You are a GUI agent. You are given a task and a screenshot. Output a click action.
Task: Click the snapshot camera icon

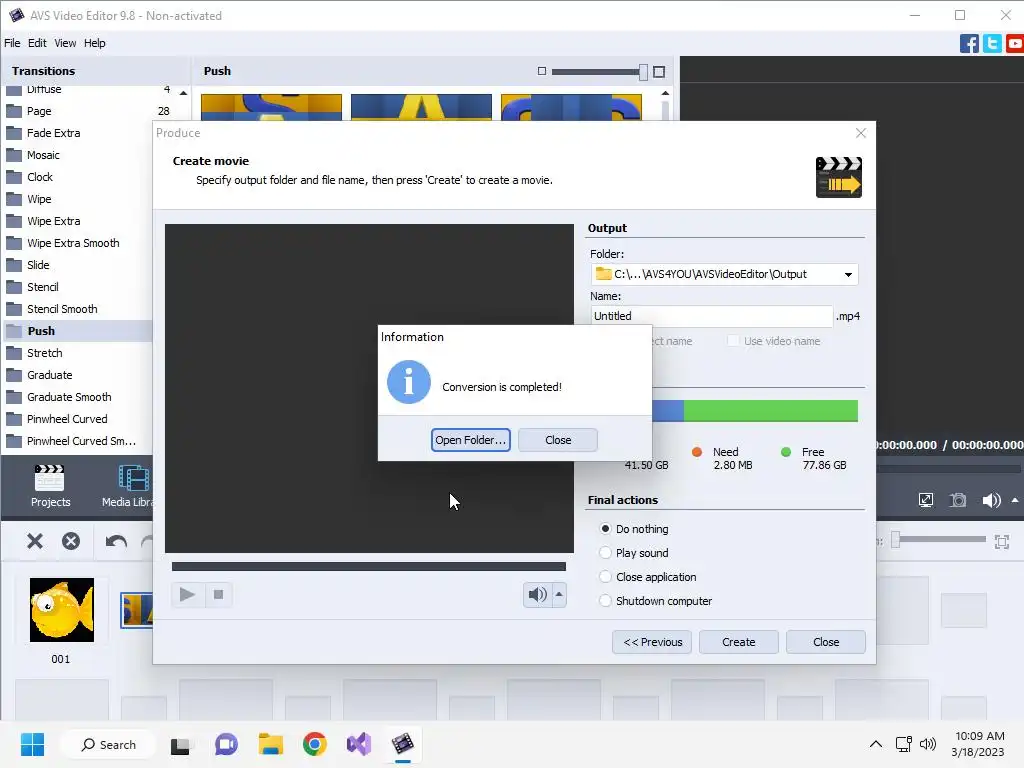958,500
